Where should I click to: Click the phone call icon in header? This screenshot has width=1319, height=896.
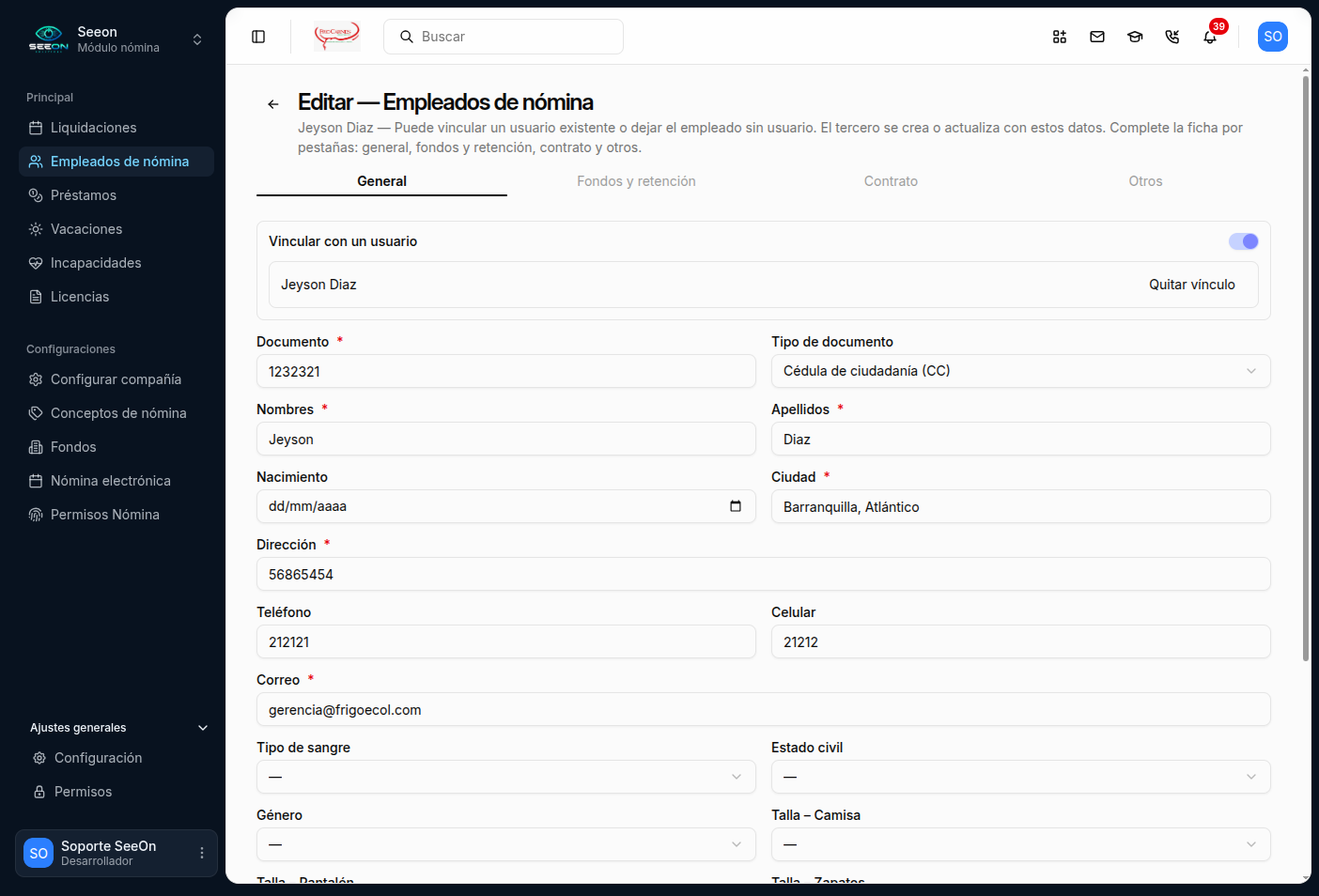click(x=1172, y=37)
